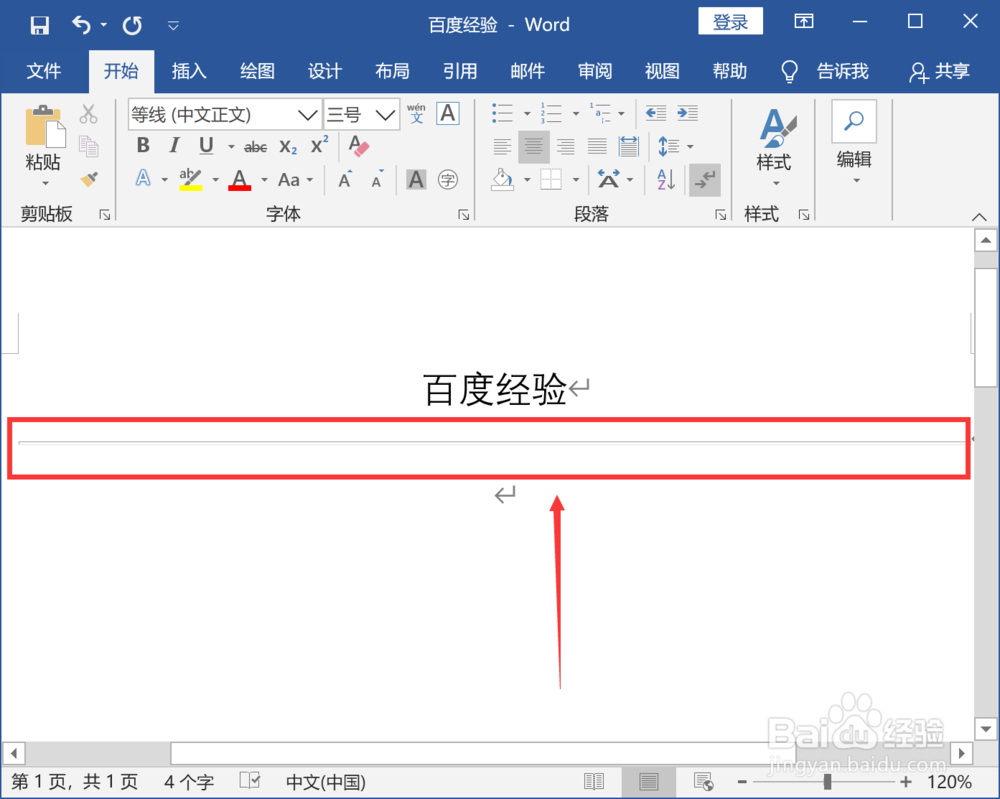Switch to the 绘图 tab
1000x799 pixels.
[257, 71]
